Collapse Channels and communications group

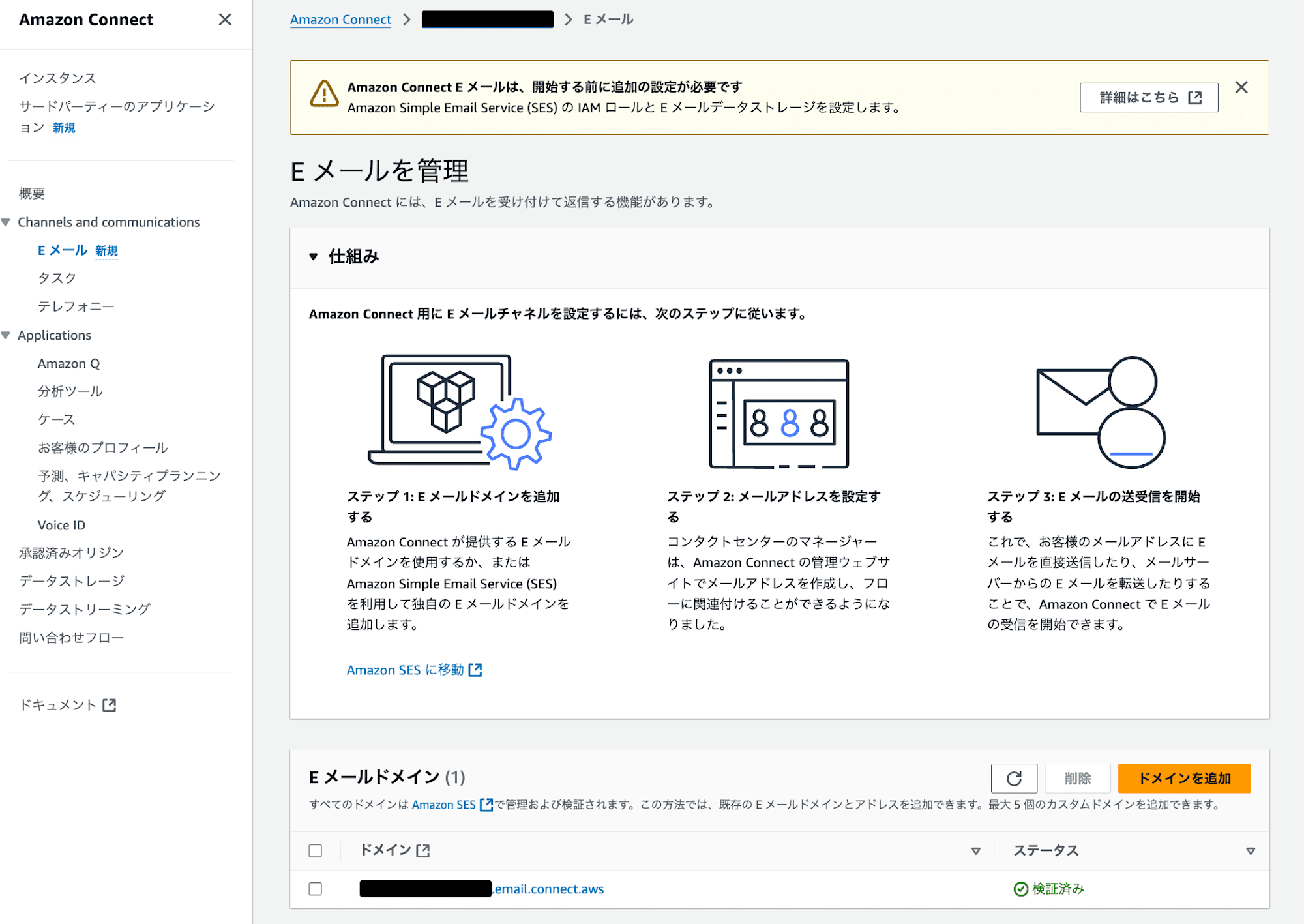[x=6, y=222]
